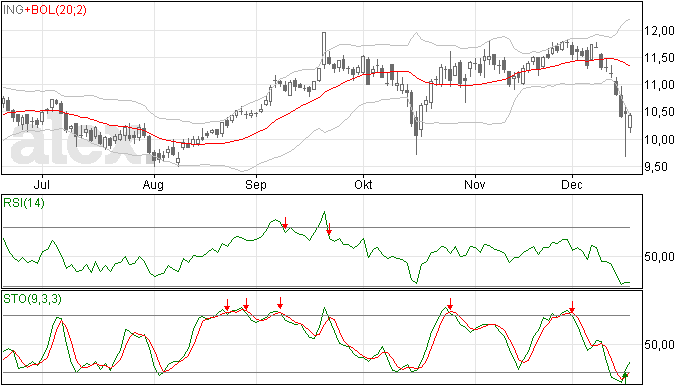
Task: Select the Okt month label
Action: click(363, 184)
